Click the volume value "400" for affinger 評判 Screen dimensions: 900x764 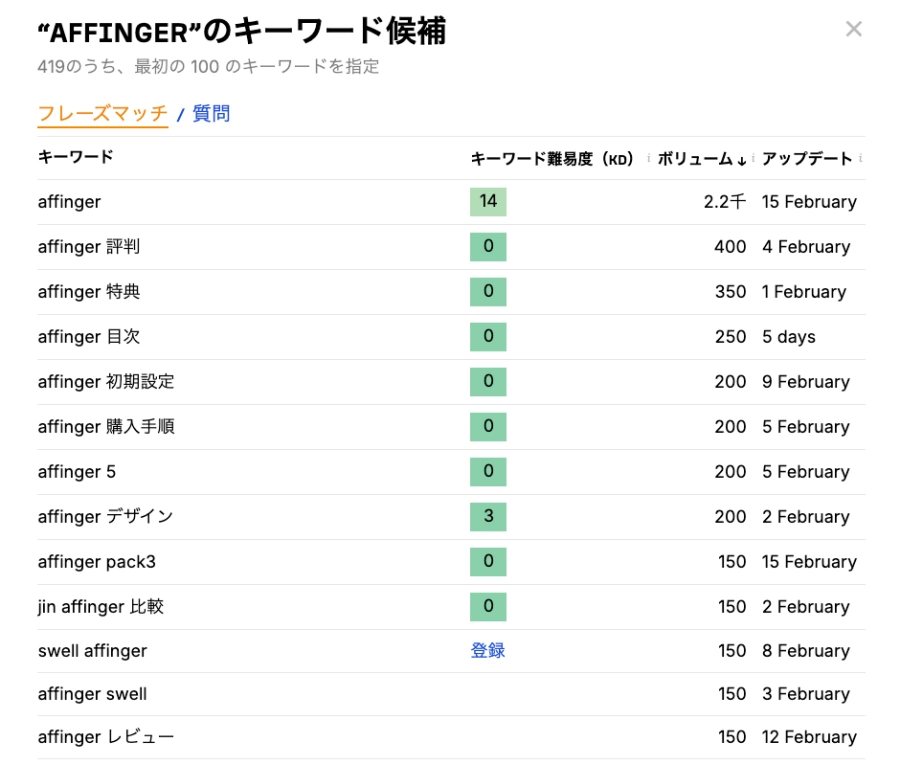pos(730,247)
